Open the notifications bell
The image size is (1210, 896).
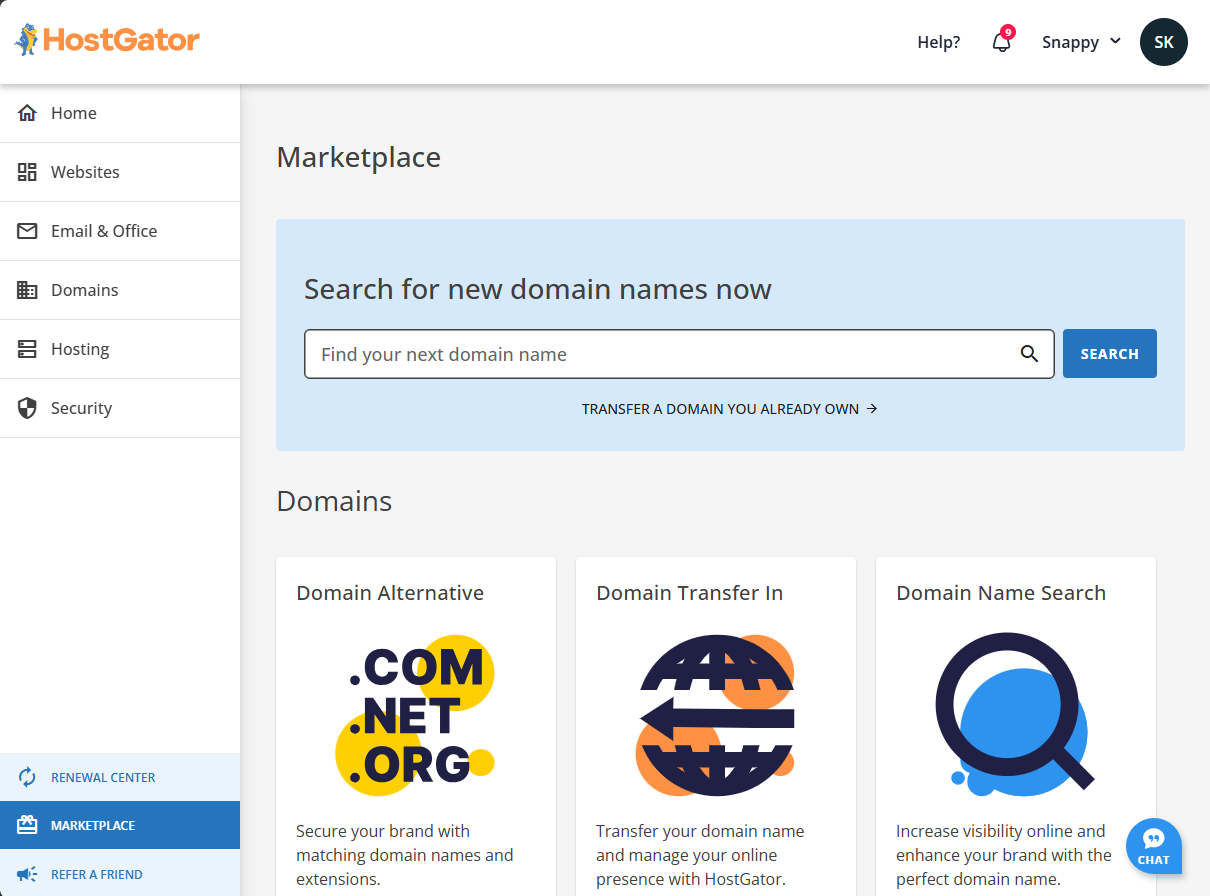coord(1000,44)
